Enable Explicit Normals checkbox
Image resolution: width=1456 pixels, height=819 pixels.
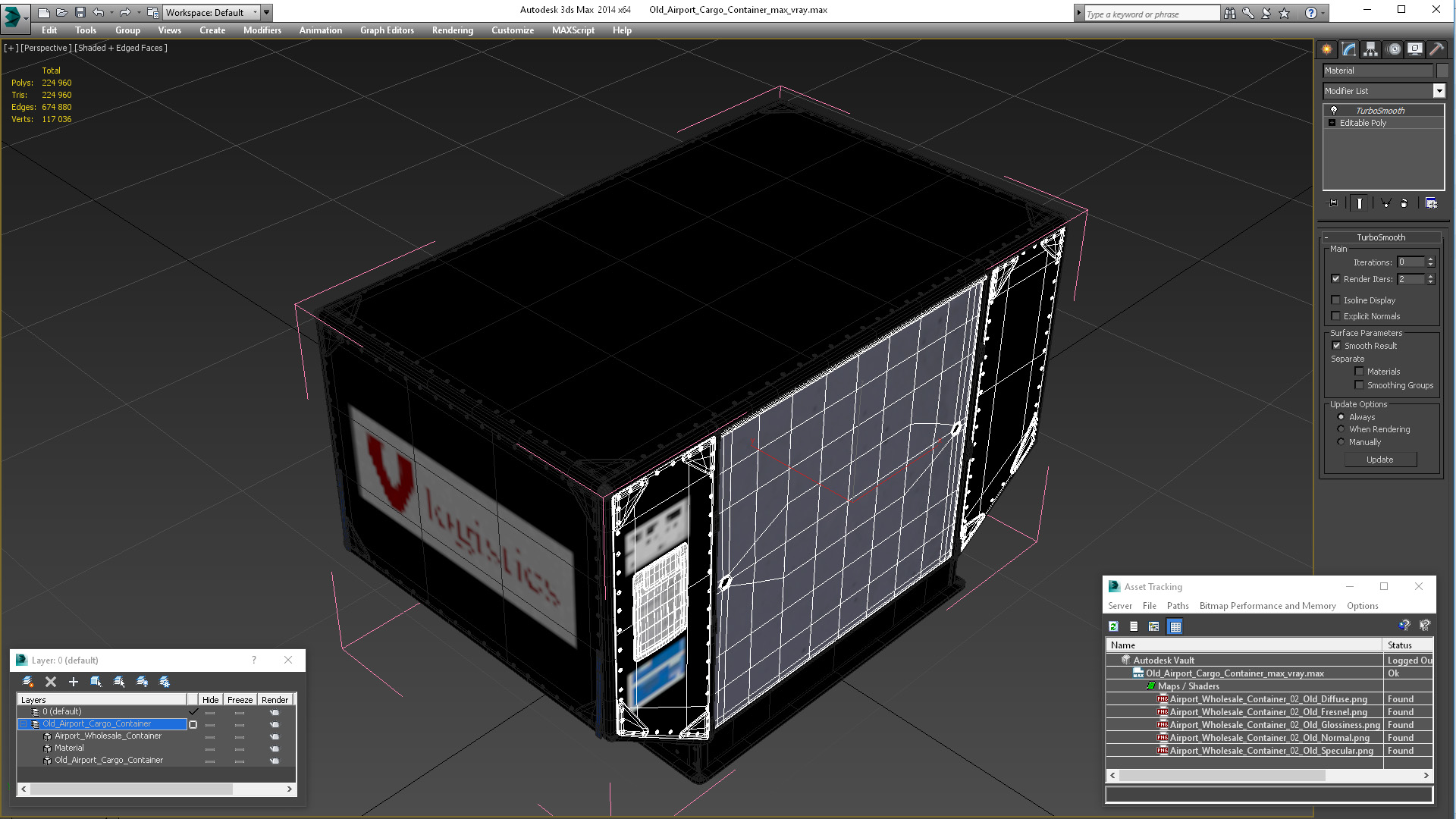coord(1336,316)
